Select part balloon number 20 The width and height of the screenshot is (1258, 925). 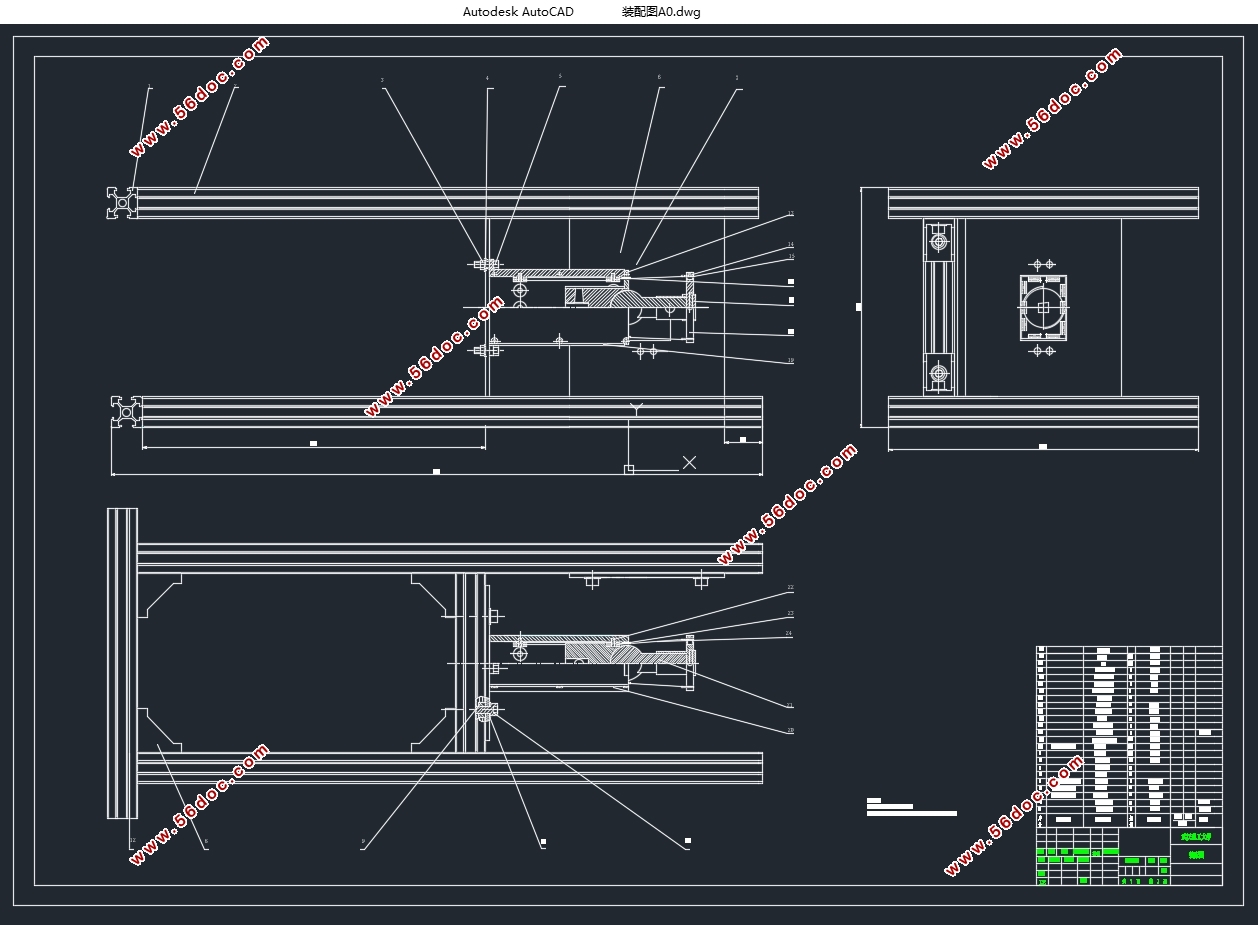pos(790,730)
